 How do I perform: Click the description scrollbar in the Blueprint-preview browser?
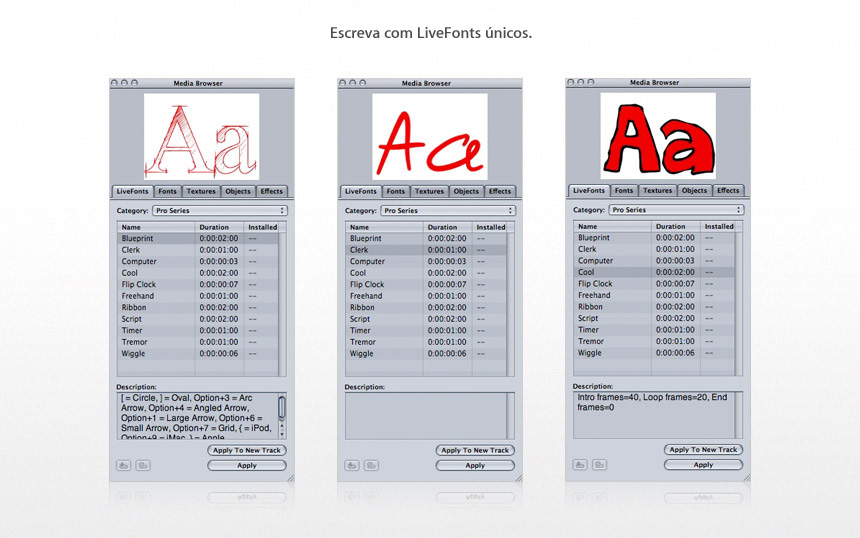[x=282, y=416]
